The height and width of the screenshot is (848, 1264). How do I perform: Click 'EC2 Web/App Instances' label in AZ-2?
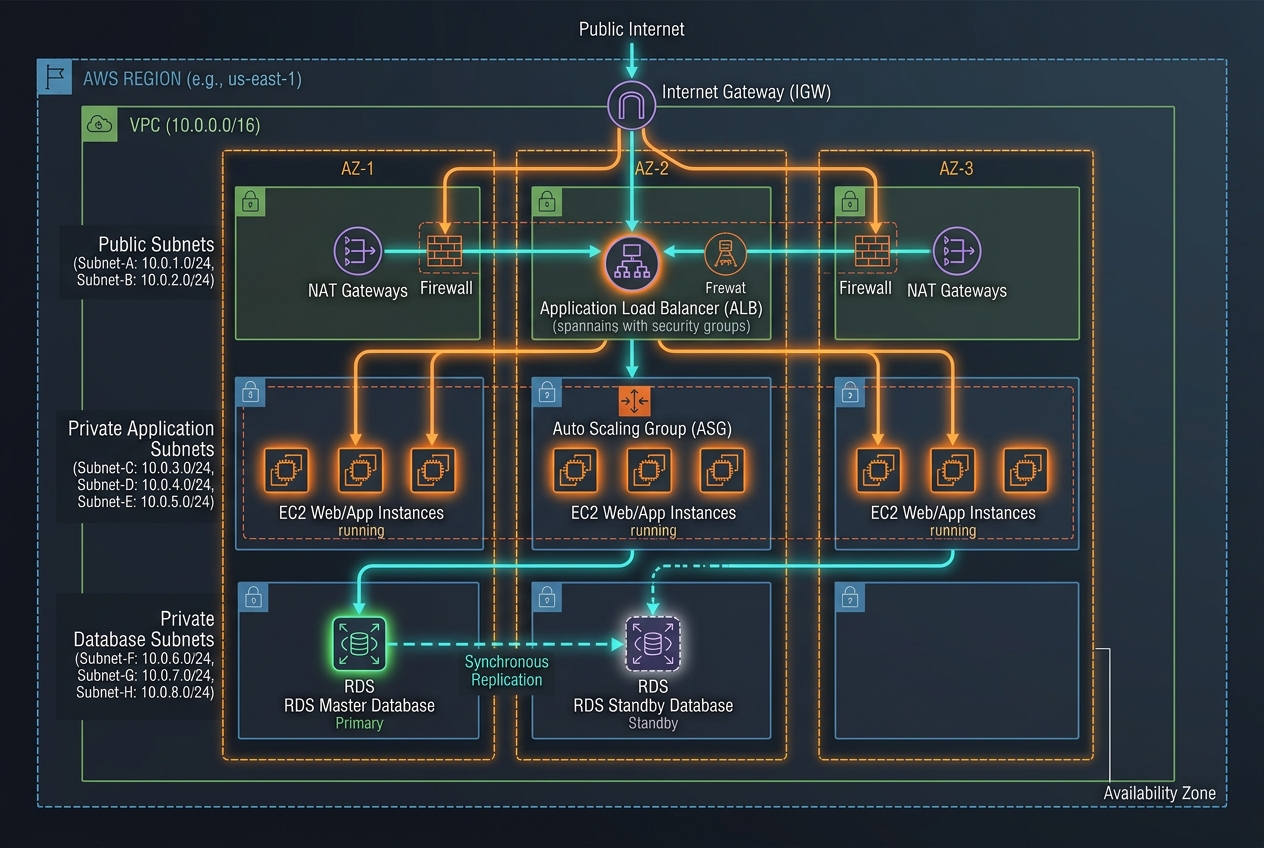[653, 513]
